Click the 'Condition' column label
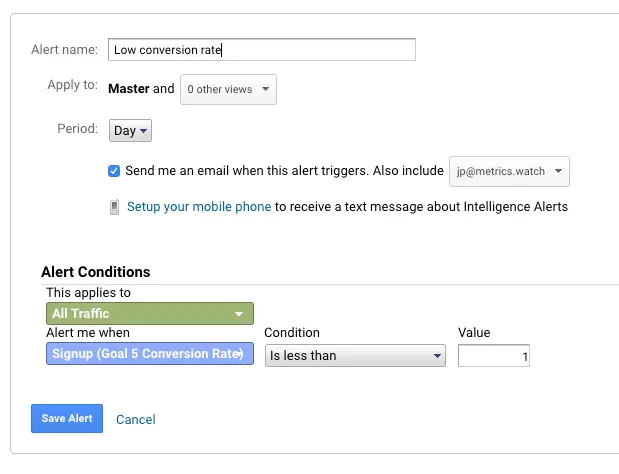The width and height of the screenshot is (619, 474). click(291, 333)
